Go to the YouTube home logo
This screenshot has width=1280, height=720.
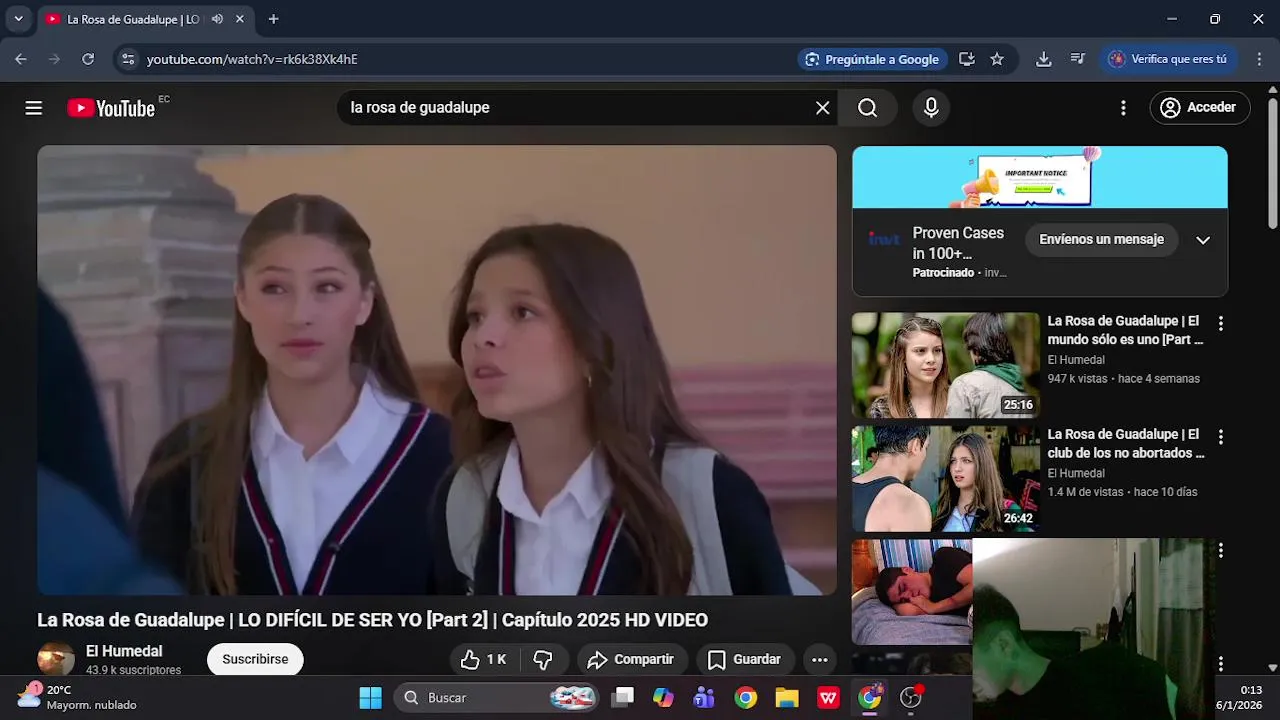coord(111,108)
